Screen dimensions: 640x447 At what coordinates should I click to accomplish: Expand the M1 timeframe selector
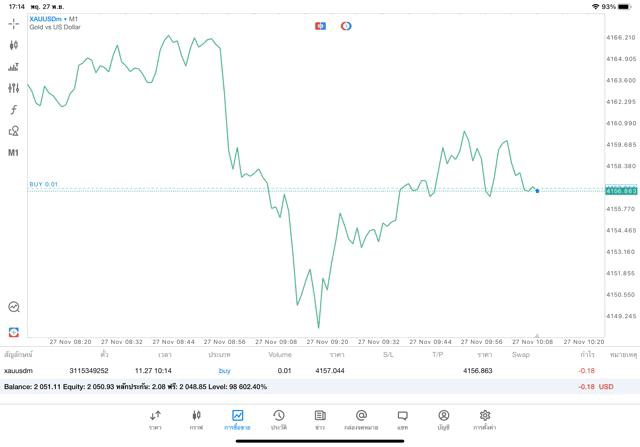pos(14,153)
